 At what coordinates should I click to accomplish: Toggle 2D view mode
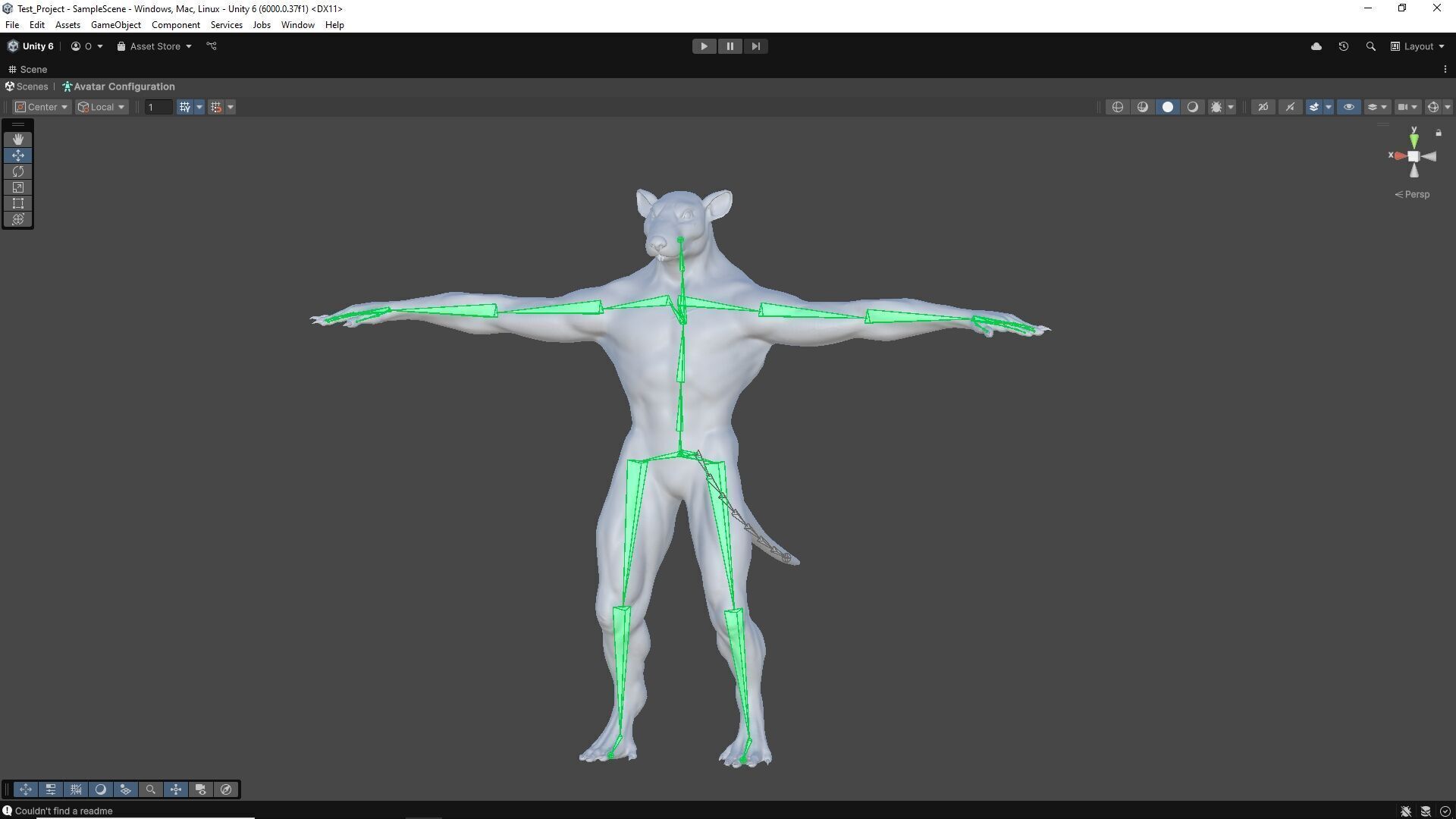click(x=1263, y=107)
